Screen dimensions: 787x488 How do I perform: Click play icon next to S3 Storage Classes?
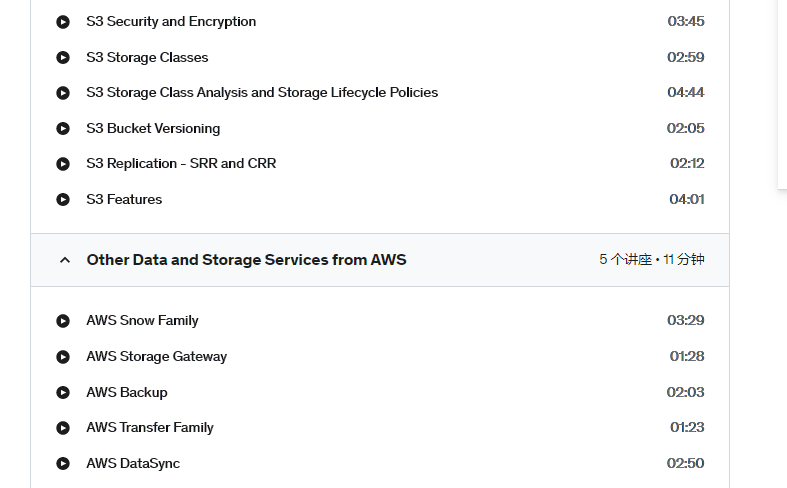click(x=63, y=58)
